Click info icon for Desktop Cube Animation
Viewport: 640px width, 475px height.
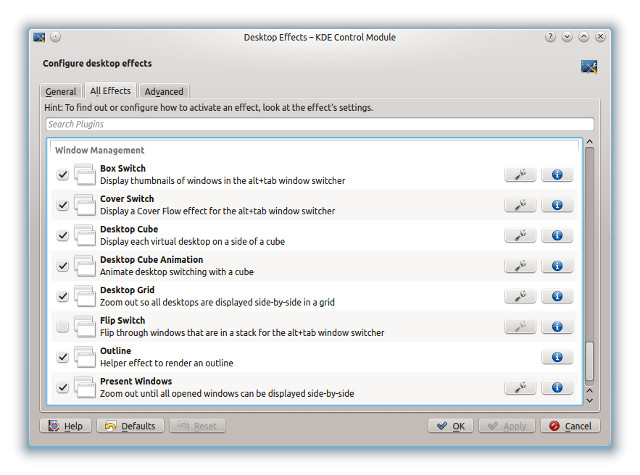point(557,266)
